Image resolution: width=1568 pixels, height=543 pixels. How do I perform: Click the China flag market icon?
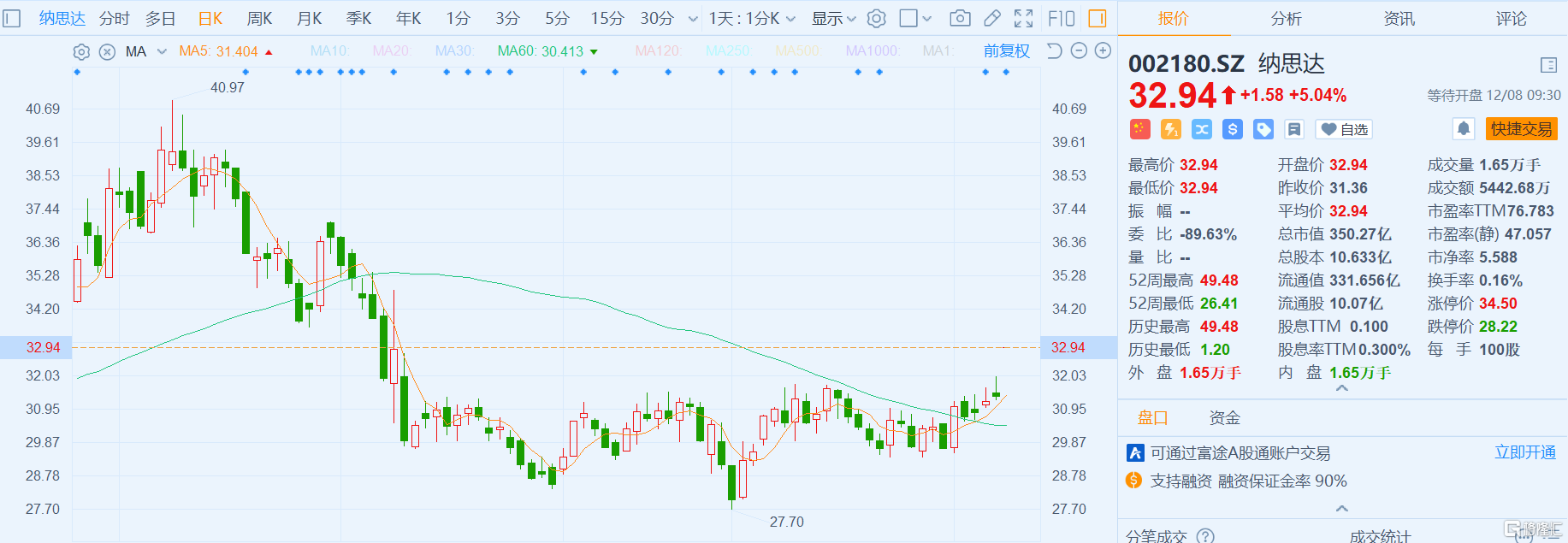pyautogui.click(x=1139, y=129)
